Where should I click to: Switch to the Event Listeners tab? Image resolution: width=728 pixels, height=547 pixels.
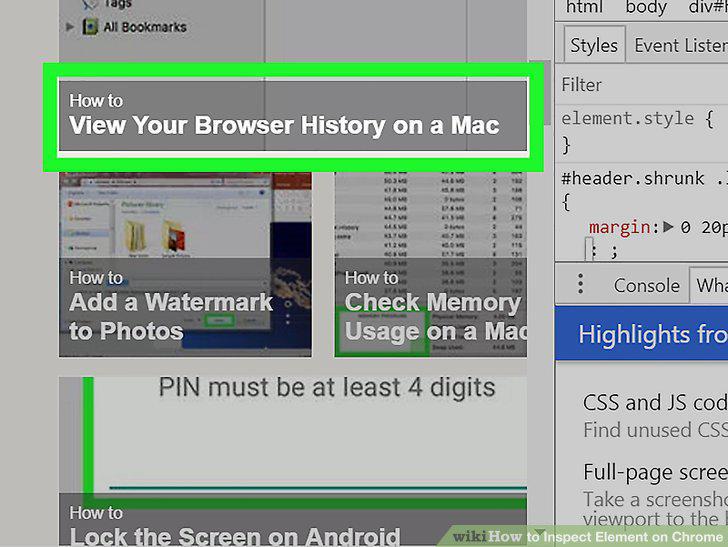[x=679, y=46]
